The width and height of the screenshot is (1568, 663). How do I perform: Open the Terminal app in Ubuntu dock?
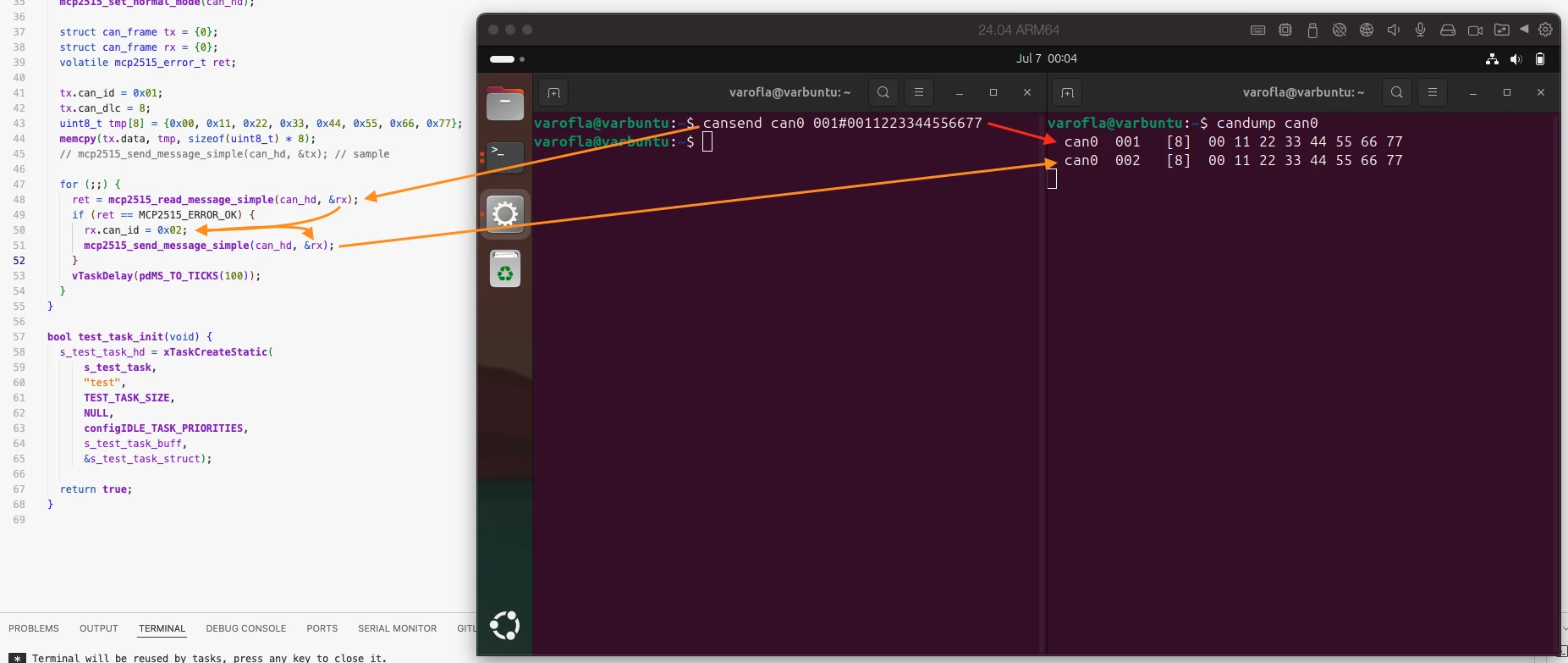505,157
